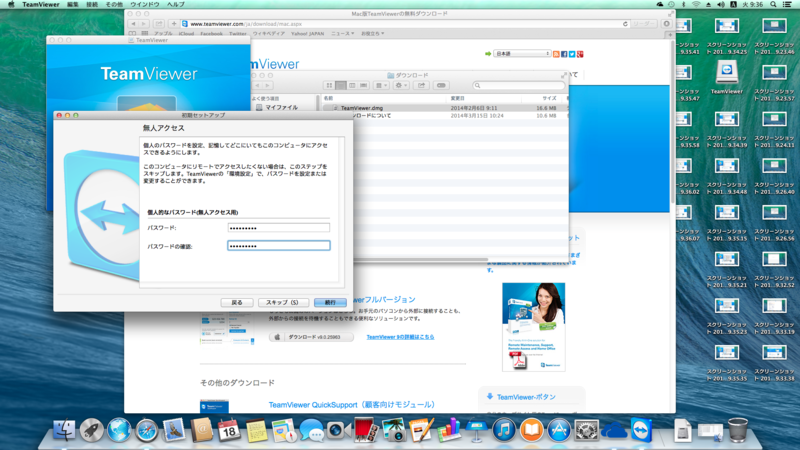Open System Preferences from the Dock
Viewport: 800px width, 450px height.
tap(586, 430)
